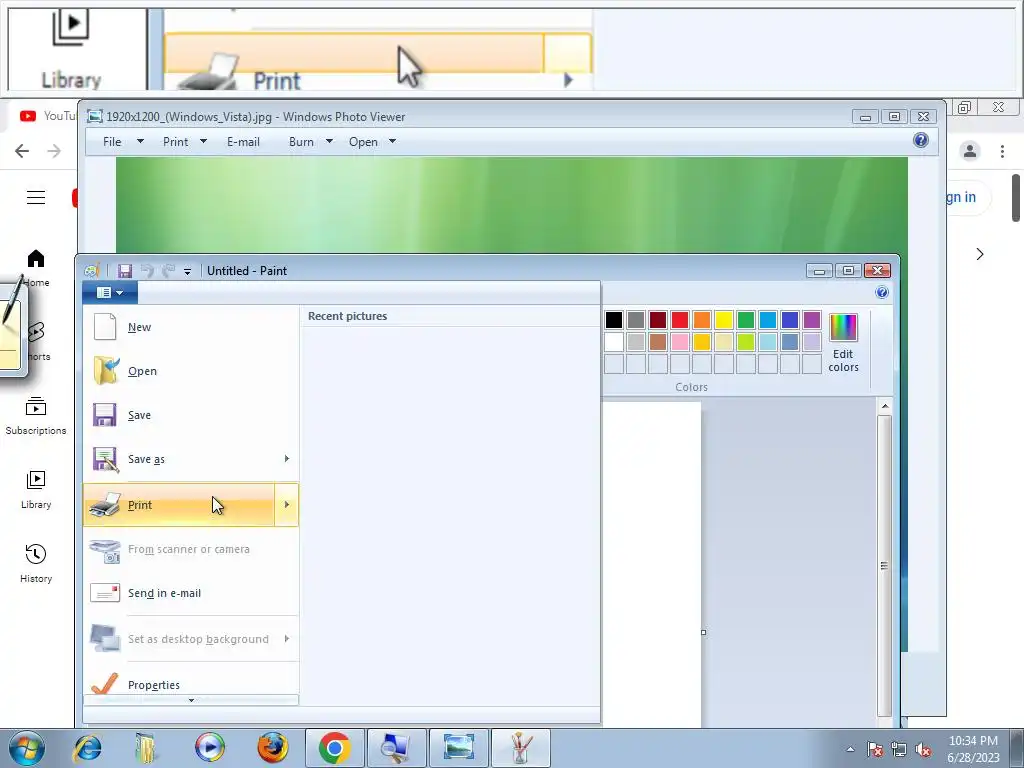Open YouTube History in sidebar
The image size is (1024, 768).
click(36, 563)
